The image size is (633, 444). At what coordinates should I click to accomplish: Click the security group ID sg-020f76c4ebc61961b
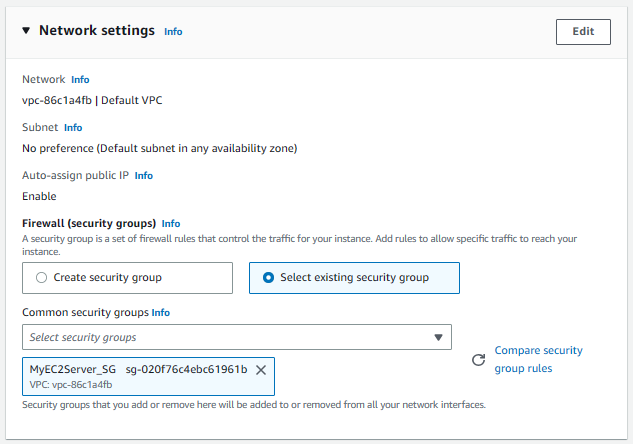tap(186, 369)
